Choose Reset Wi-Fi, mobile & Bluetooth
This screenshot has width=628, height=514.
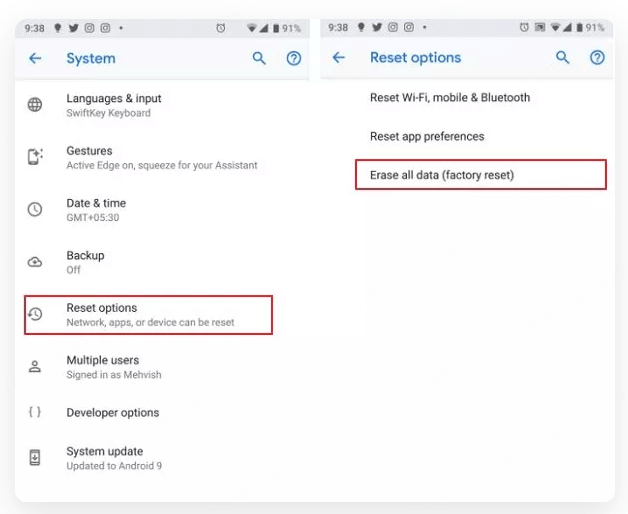point(450,98)
